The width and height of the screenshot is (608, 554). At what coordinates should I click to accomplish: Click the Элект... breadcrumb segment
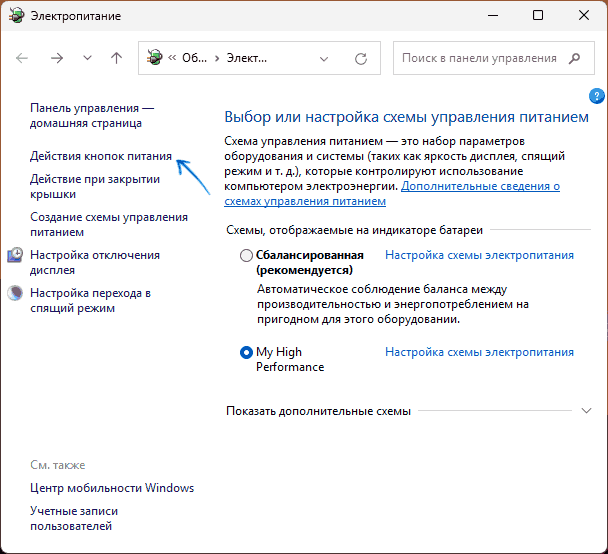pos(247,58)
